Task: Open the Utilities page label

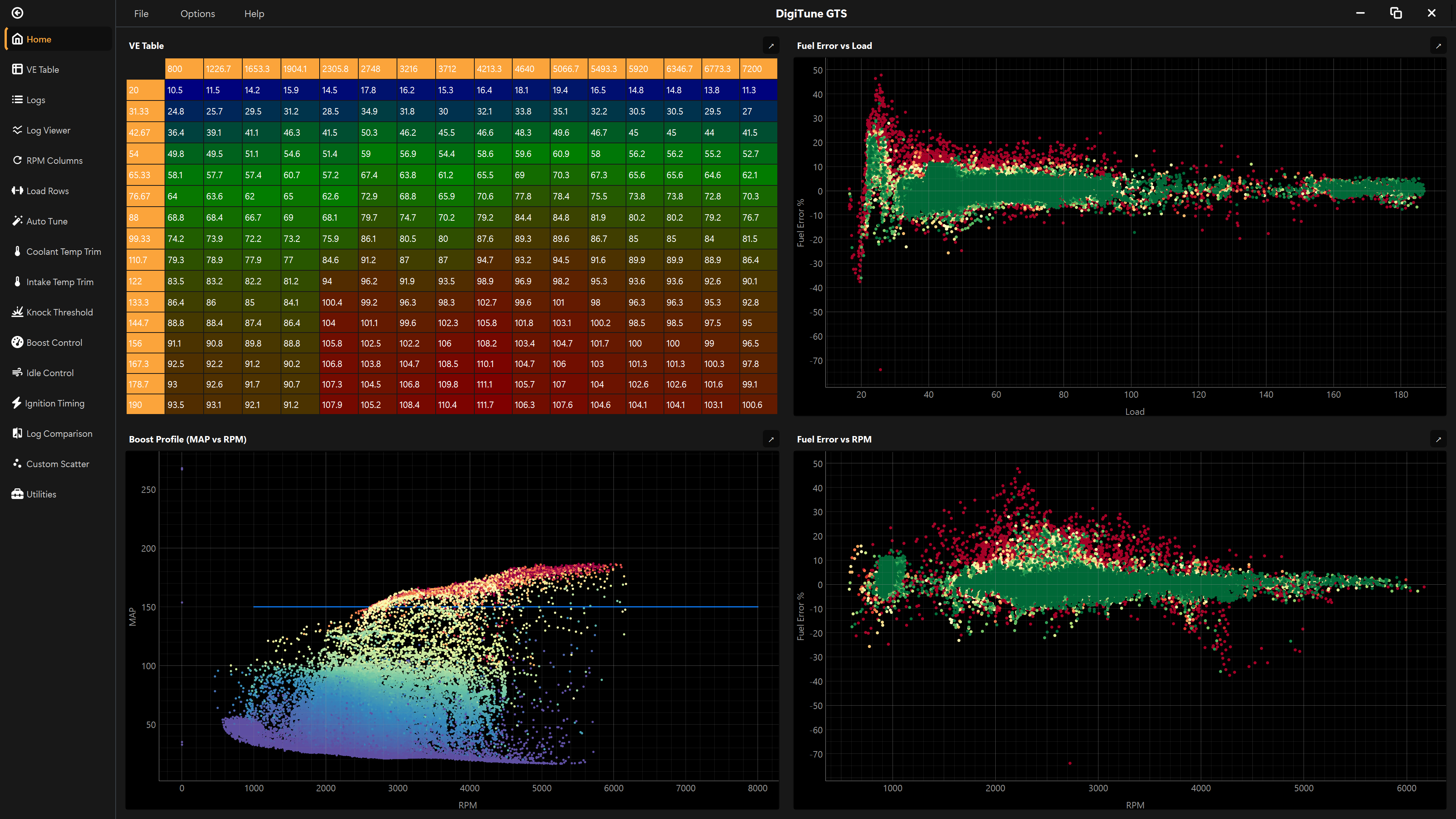Action: click(41, 494)
